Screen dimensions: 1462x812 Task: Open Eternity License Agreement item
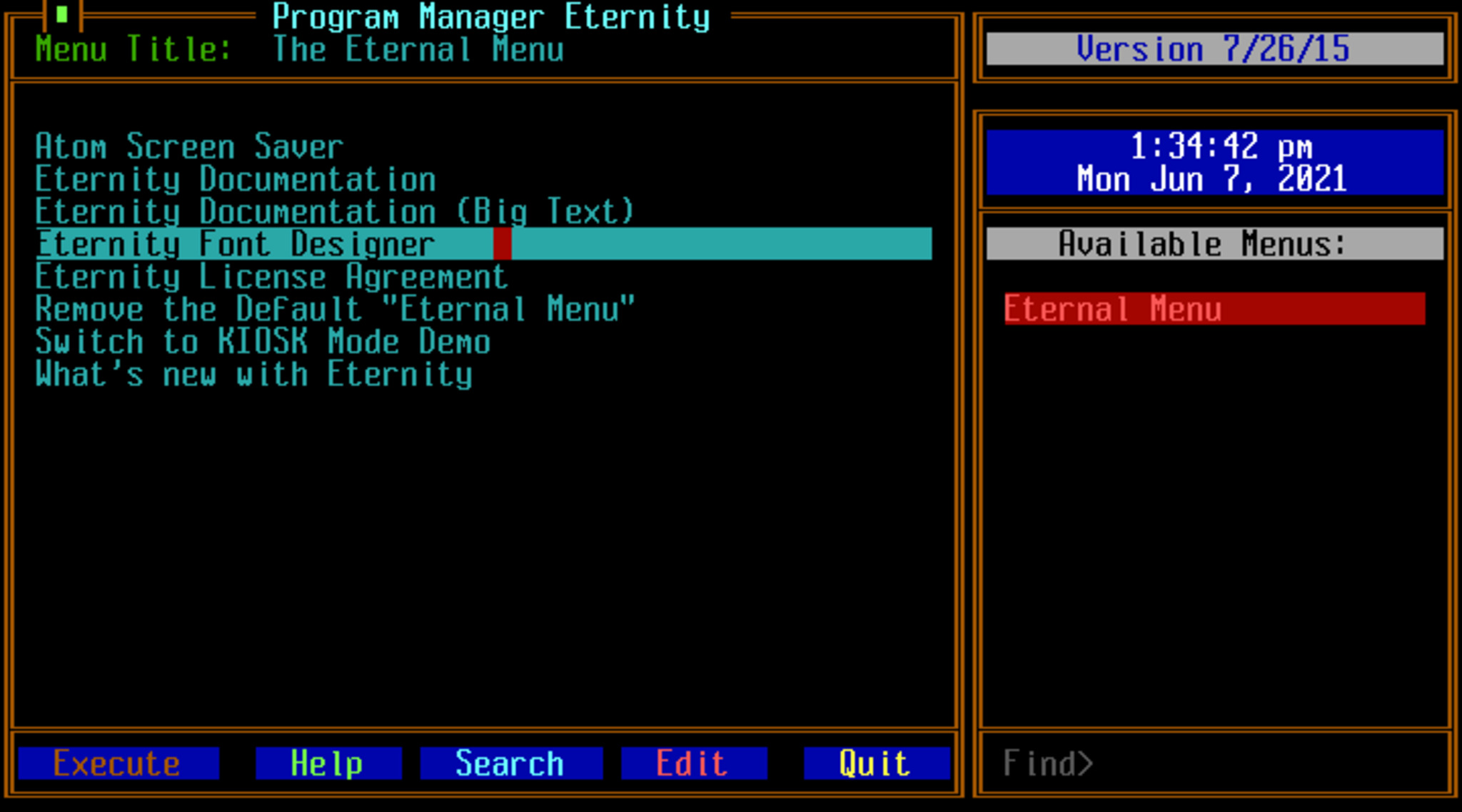271,277
